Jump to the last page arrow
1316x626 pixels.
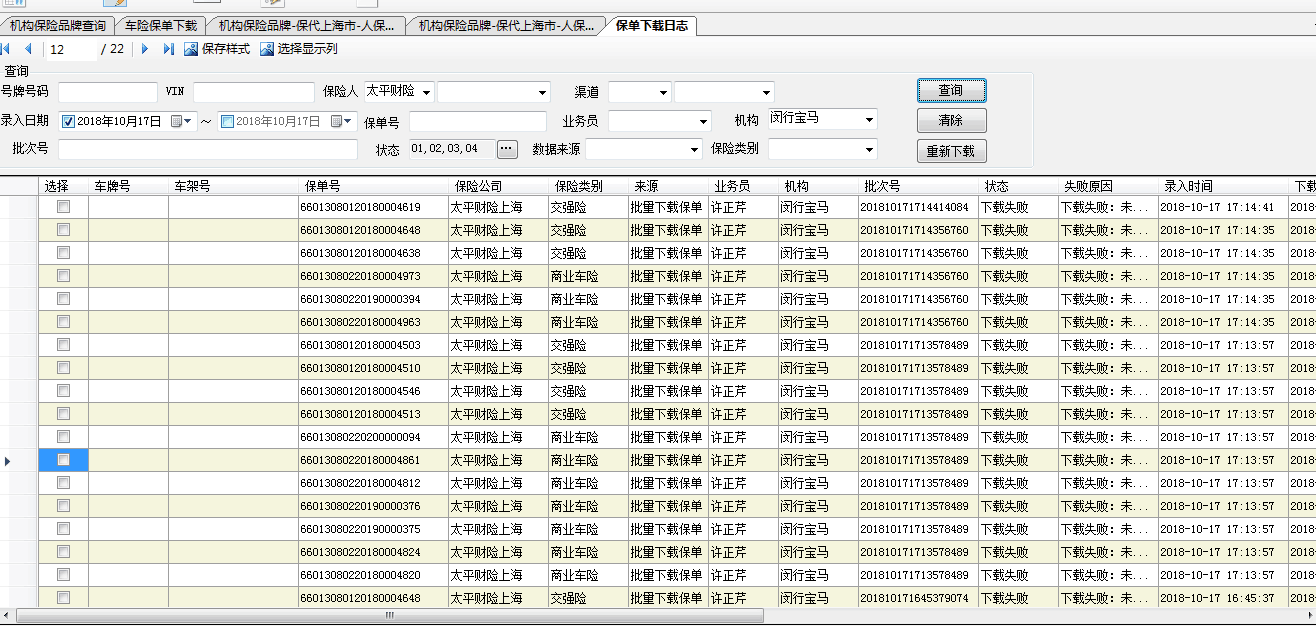click(168, 49)
